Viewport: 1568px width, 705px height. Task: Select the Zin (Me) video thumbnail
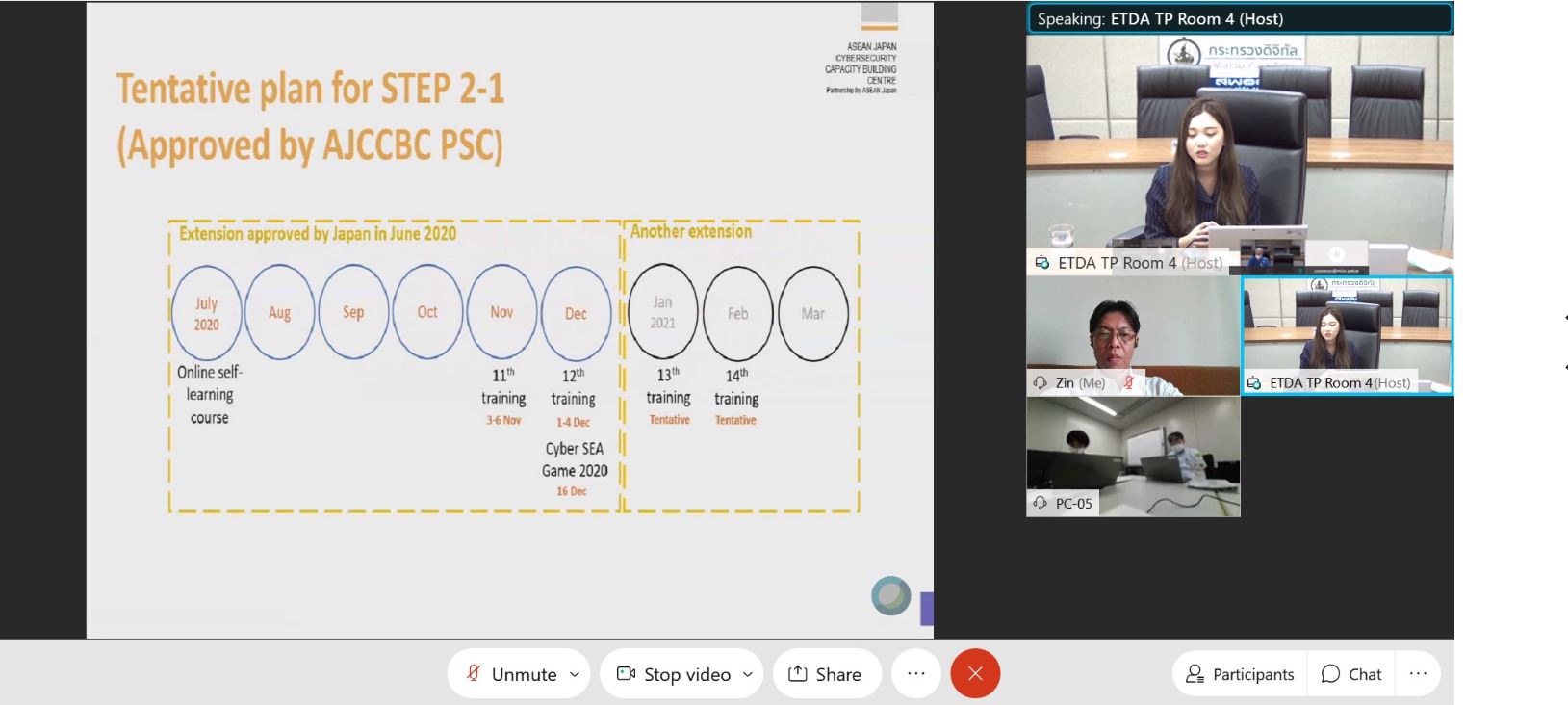1133,333
